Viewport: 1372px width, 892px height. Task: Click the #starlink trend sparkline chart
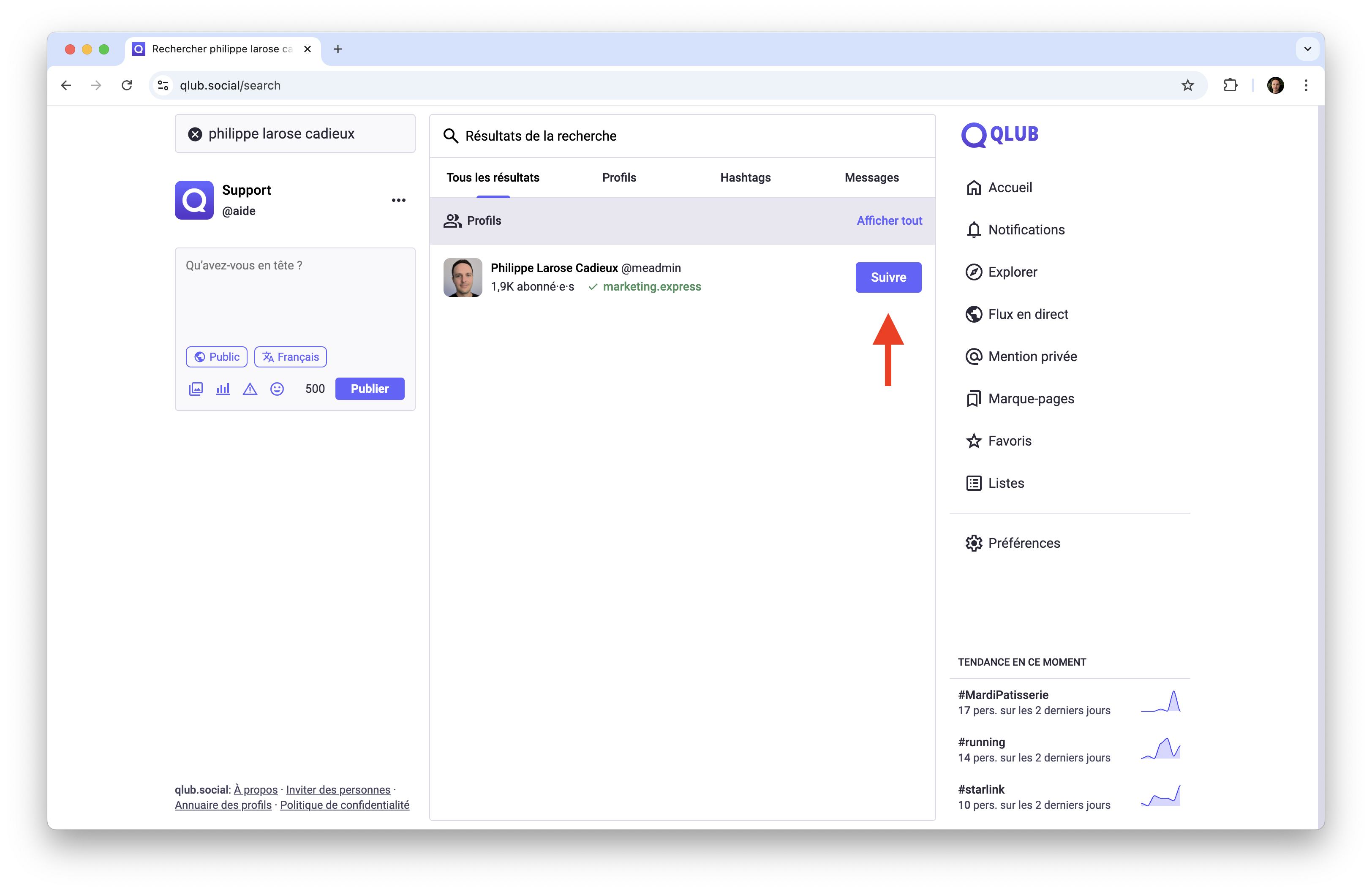click(x=1160, y=796)
